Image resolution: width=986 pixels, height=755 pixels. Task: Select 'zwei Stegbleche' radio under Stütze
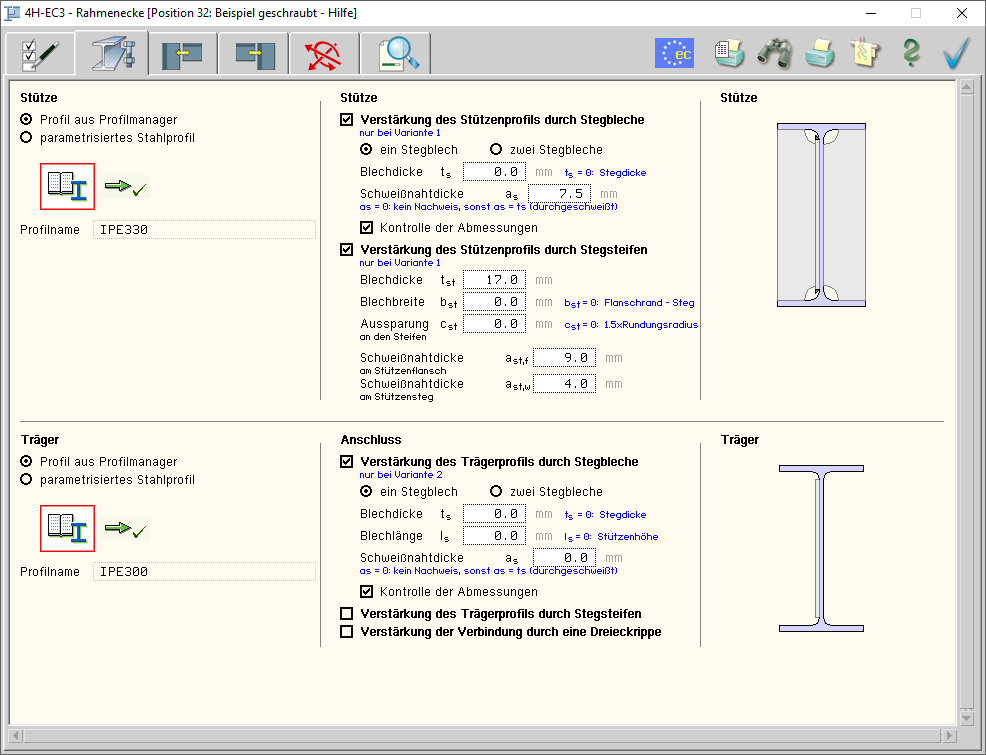coord(496,150)
